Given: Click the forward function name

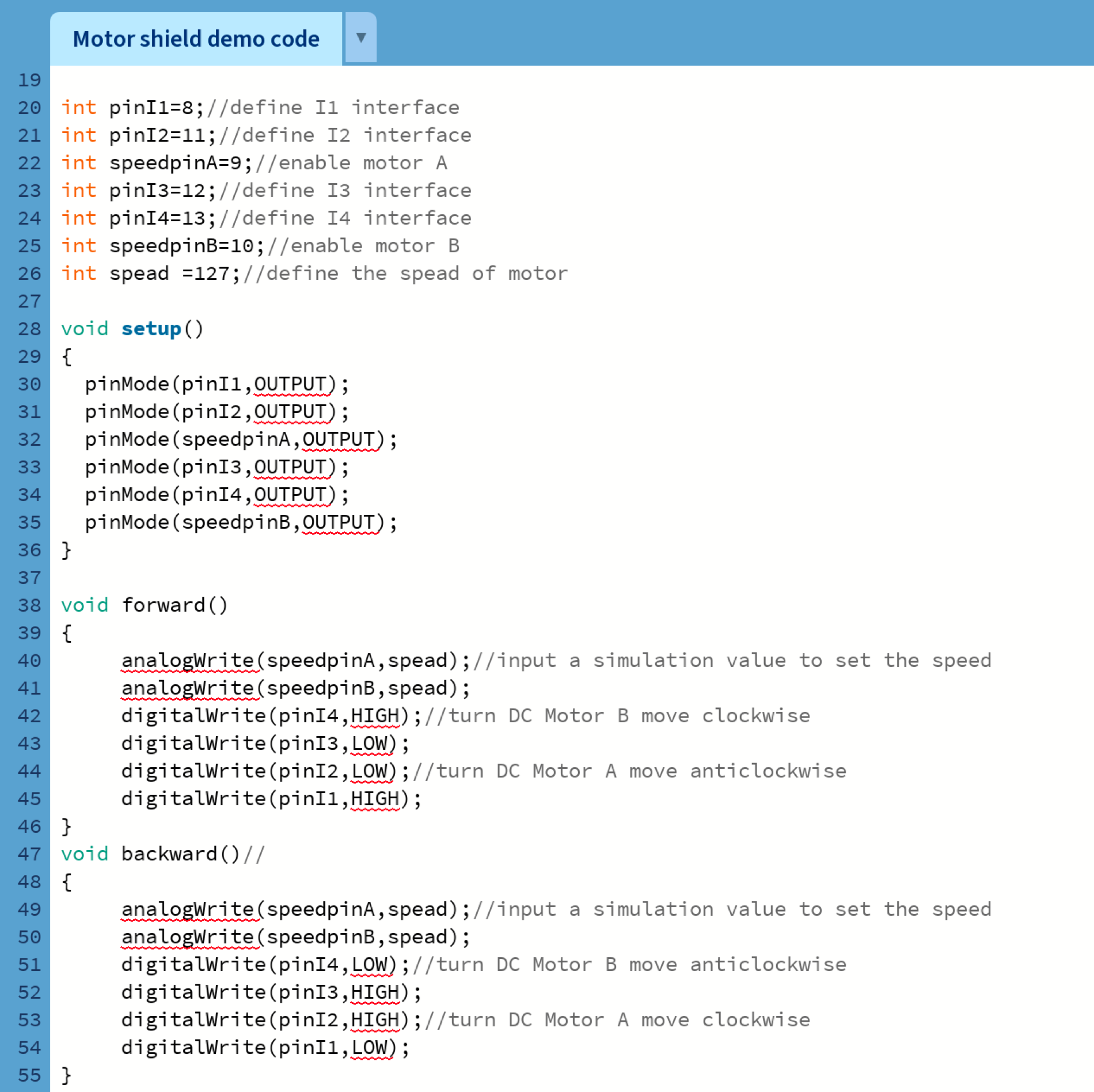Looking at the screenshot, I should pyautogui.click(x=164, y=605).
